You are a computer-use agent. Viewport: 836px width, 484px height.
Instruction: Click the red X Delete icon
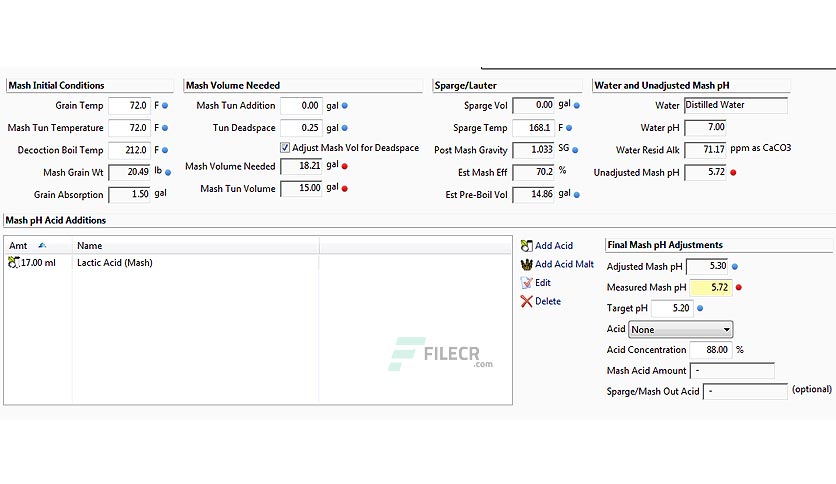pos(526,301)
